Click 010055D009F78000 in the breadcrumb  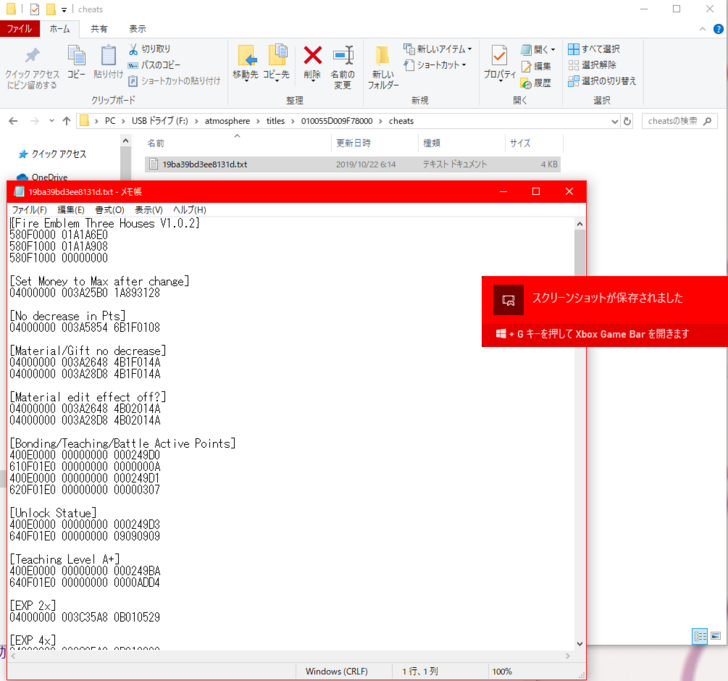pos(337,121)
